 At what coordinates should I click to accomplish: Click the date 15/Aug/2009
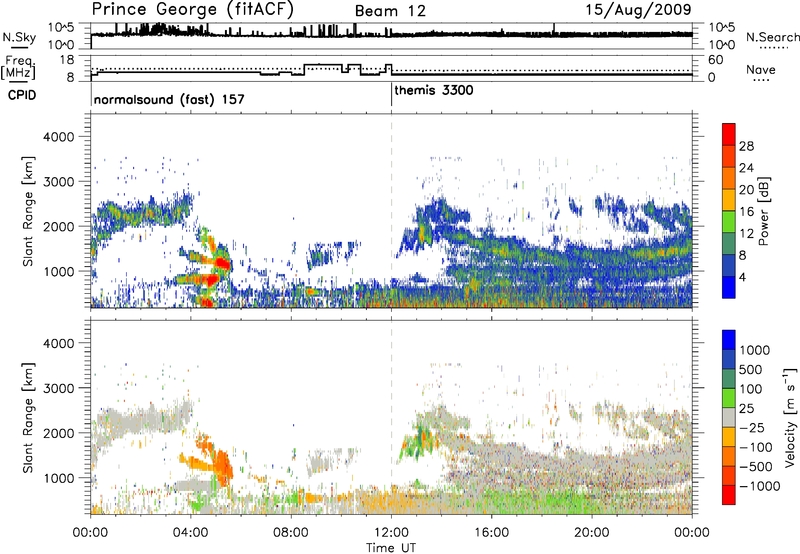tap(639, 9)
